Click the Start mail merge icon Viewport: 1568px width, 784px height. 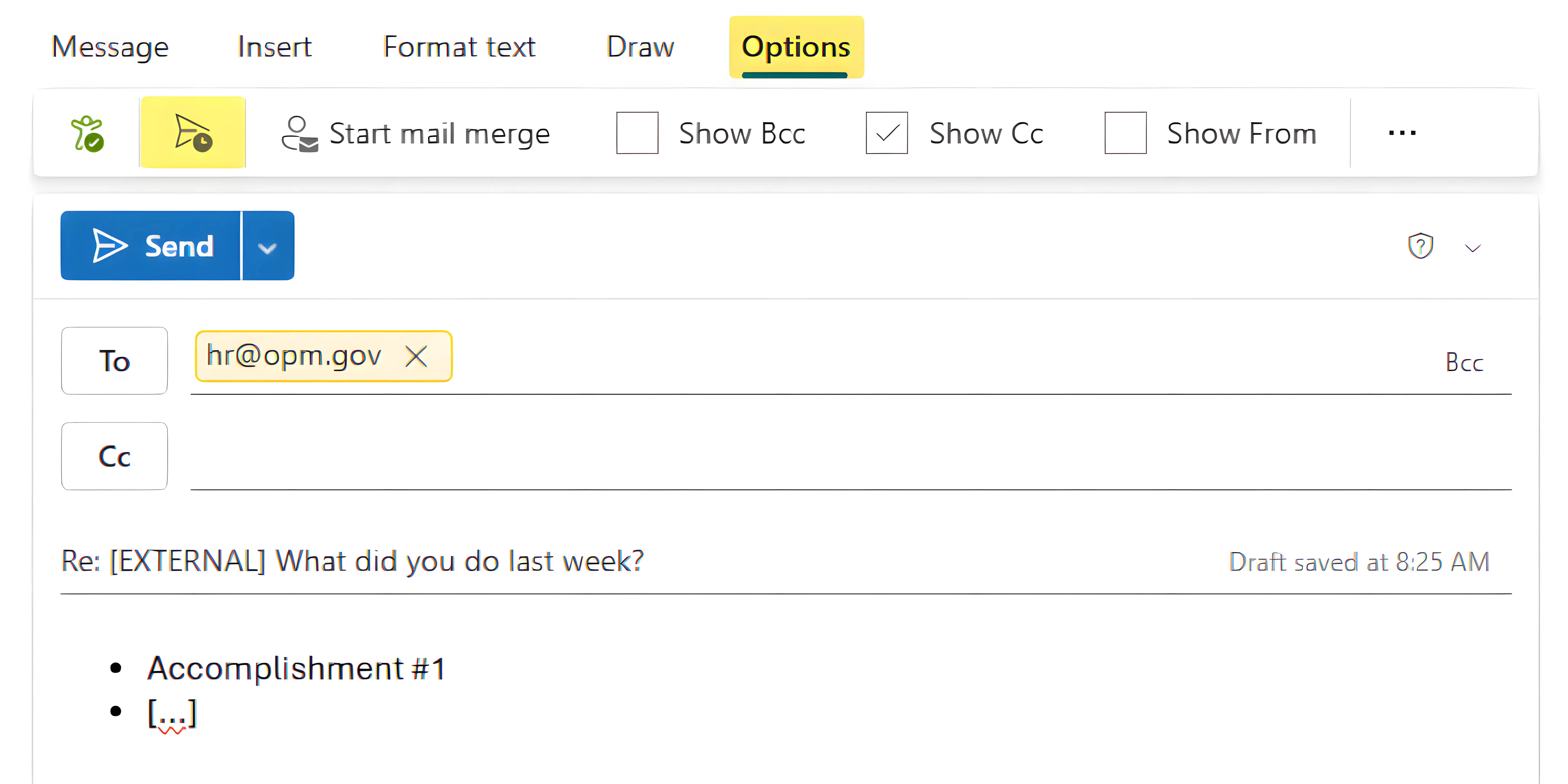pos(299,133)
